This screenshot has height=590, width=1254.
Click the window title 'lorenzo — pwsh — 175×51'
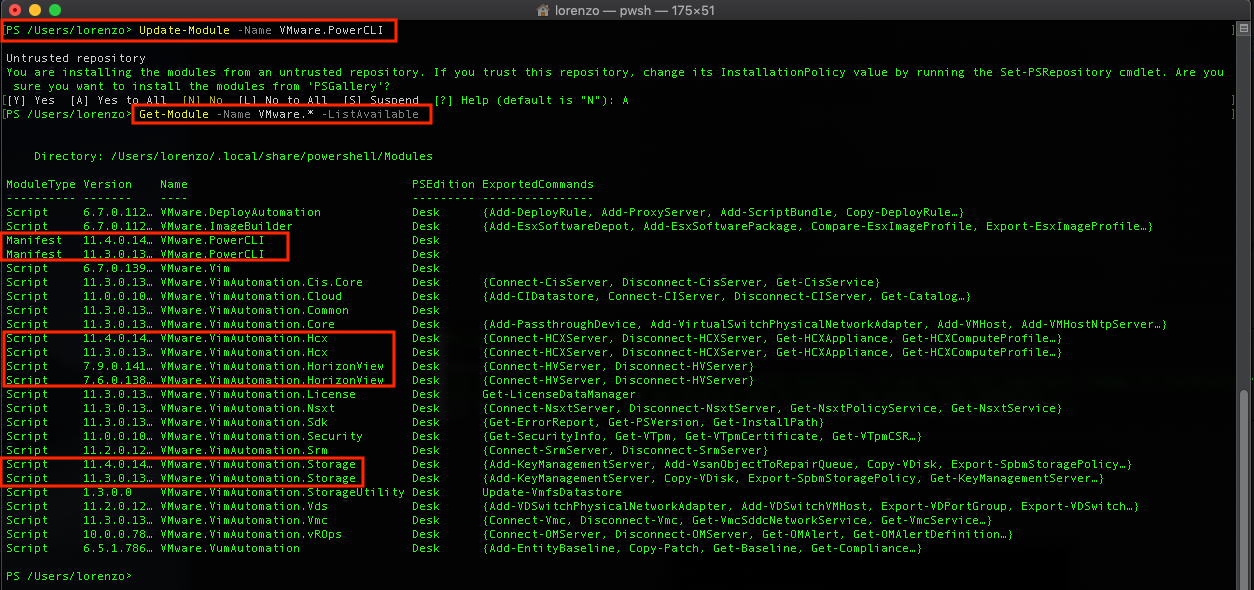click(636, 9)
